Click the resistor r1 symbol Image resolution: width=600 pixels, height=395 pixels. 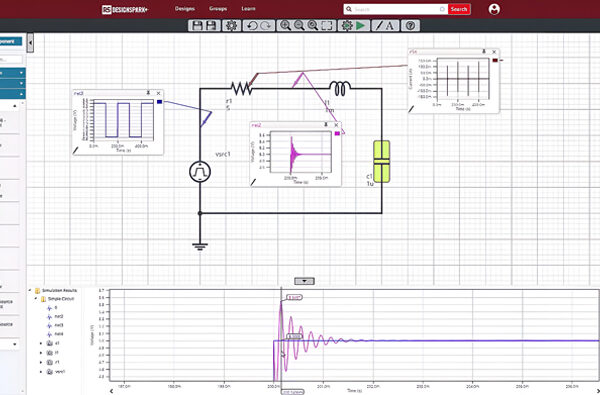pyautogui.click(x=241, y=89)
